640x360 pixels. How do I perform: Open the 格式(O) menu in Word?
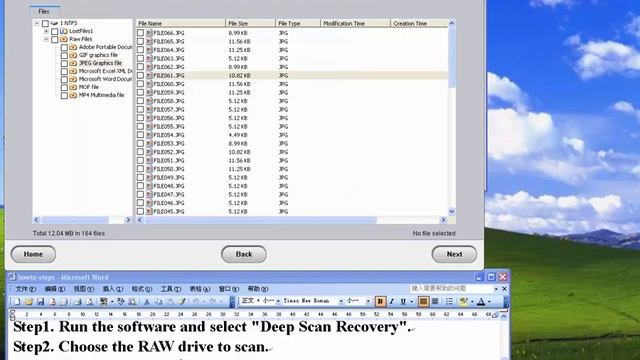[x=142, y=289]
